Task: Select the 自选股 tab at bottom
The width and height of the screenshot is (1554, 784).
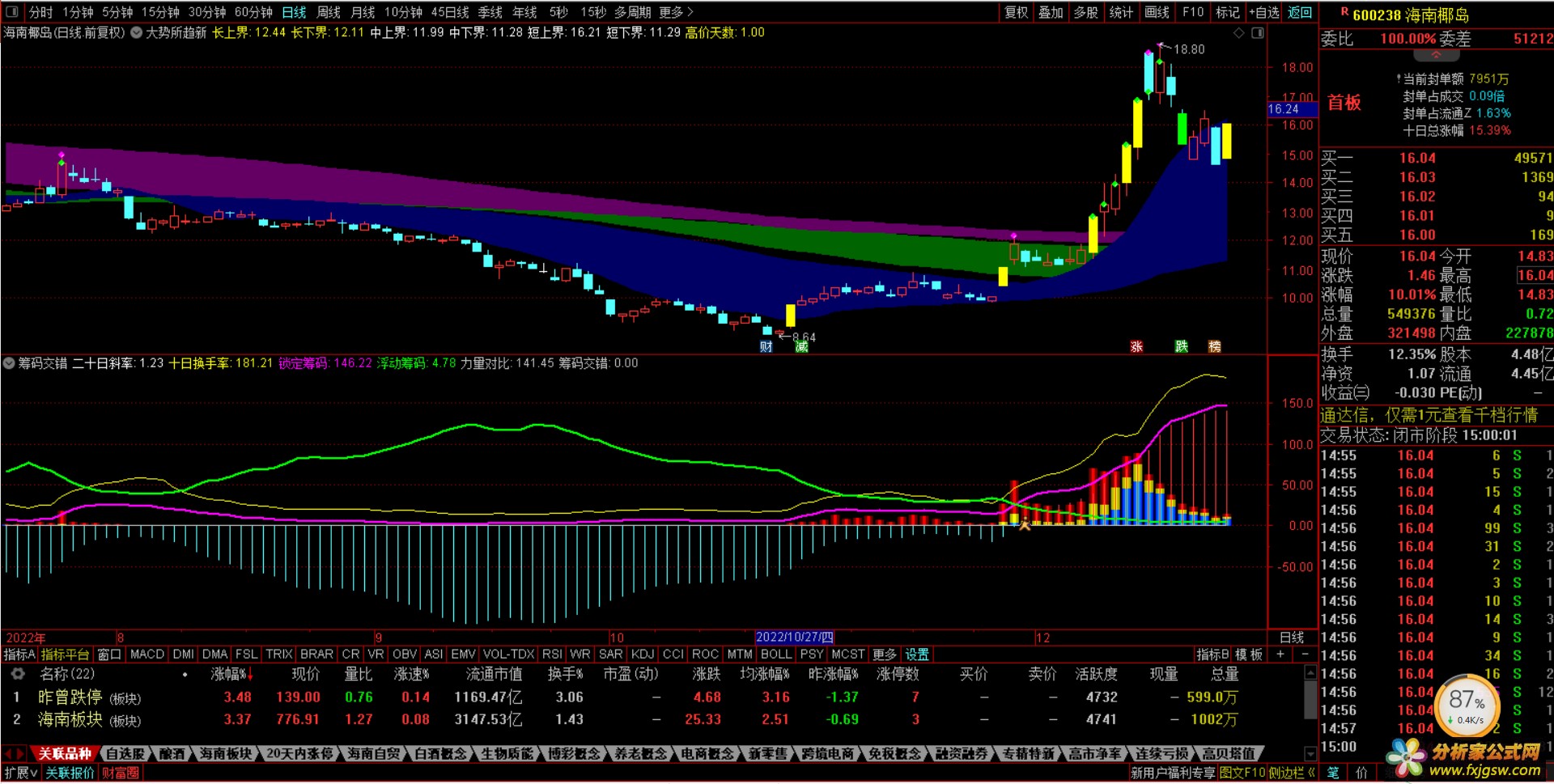Action: pos(125,753)
